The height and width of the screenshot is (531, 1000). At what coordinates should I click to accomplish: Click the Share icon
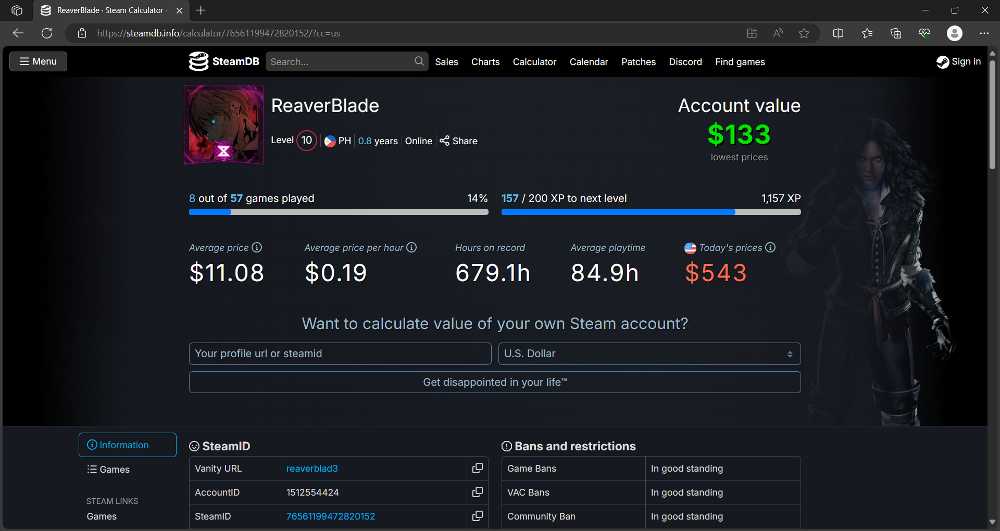tap(445, 141)
